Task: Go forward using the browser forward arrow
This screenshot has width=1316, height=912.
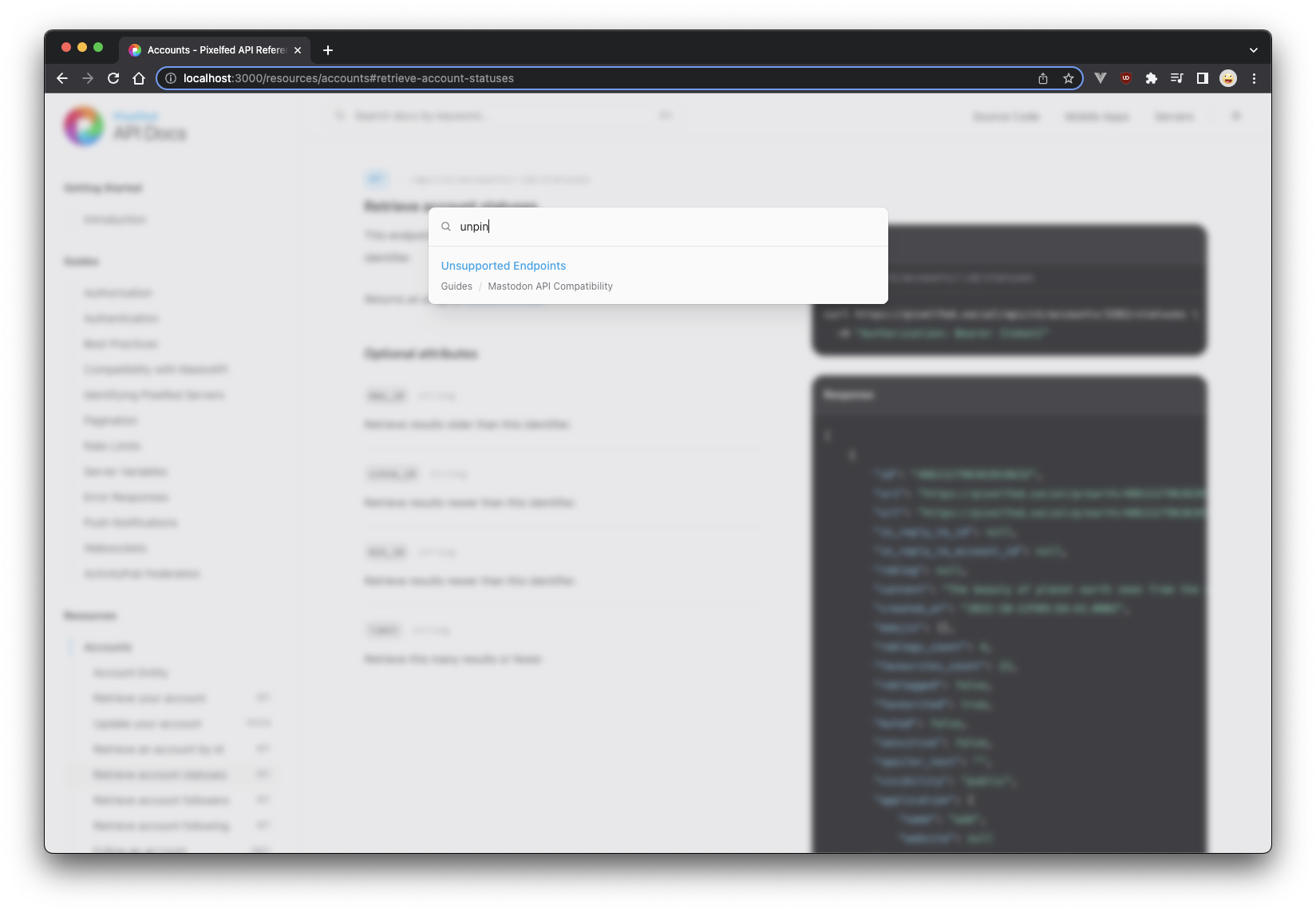Action: (88, 78)
